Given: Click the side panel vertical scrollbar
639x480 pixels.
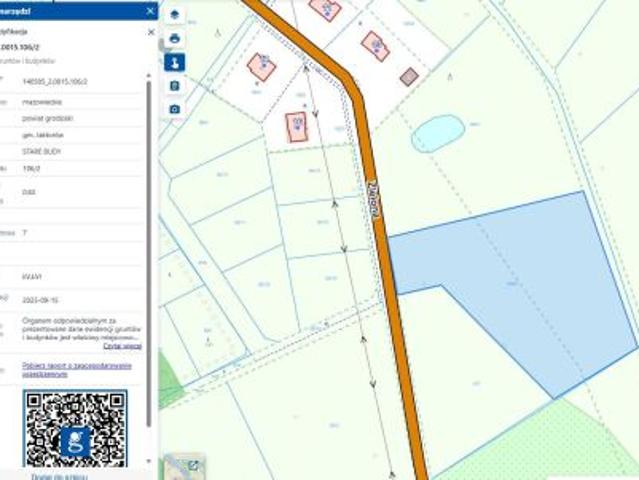Looking at the screenshot, I should [149, 253].
